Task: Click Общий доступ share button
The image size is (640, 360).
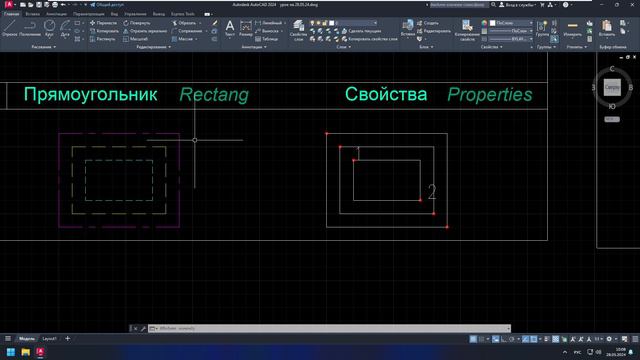Action: point(107,5)
